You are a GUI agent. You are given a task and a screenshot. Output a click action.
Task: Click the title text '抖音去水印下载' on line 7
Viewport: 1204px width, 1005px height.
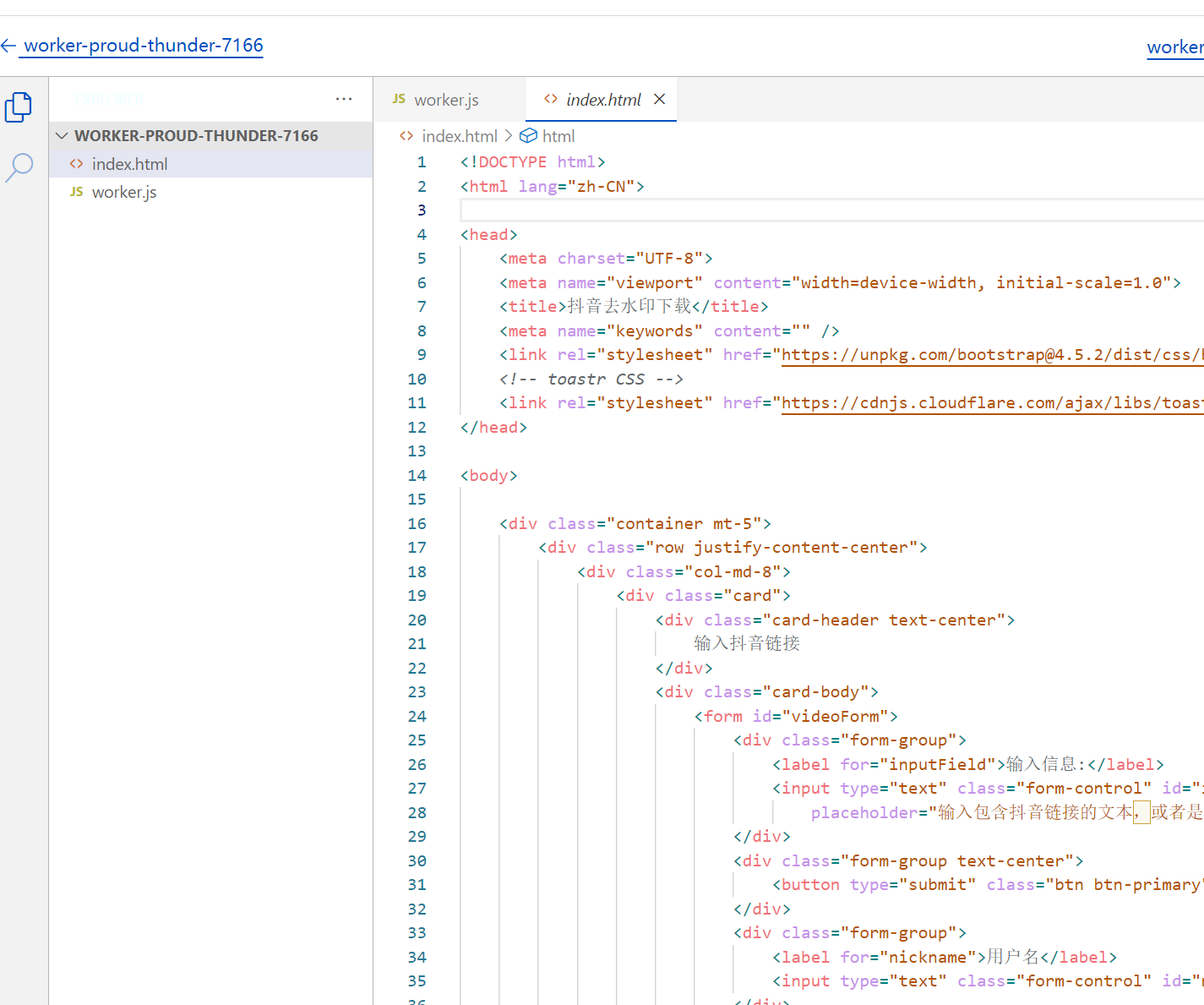[x=629, y=307]
